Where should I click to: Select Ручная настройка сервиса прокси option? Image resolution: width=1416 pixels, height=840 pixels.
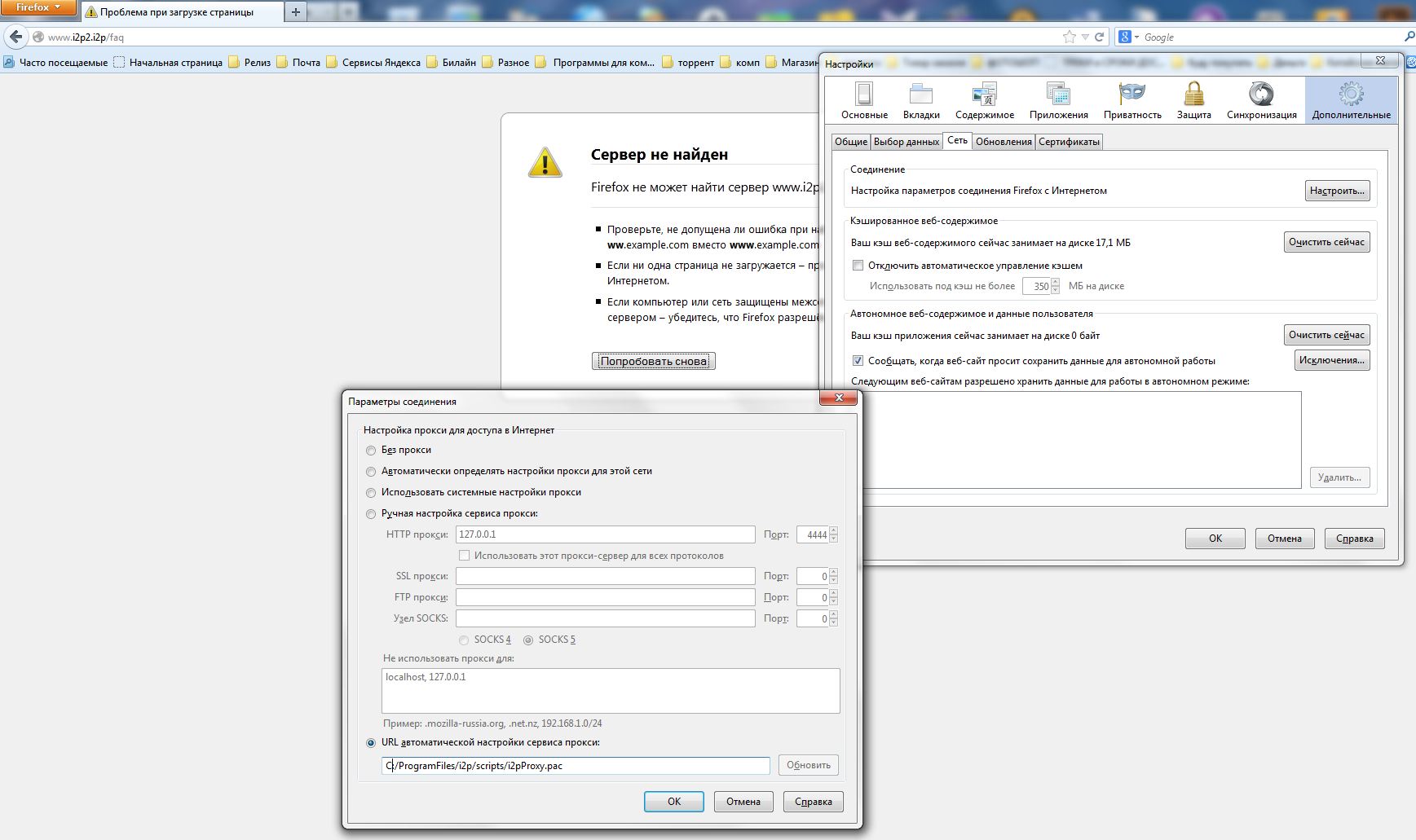click(371, 514)
